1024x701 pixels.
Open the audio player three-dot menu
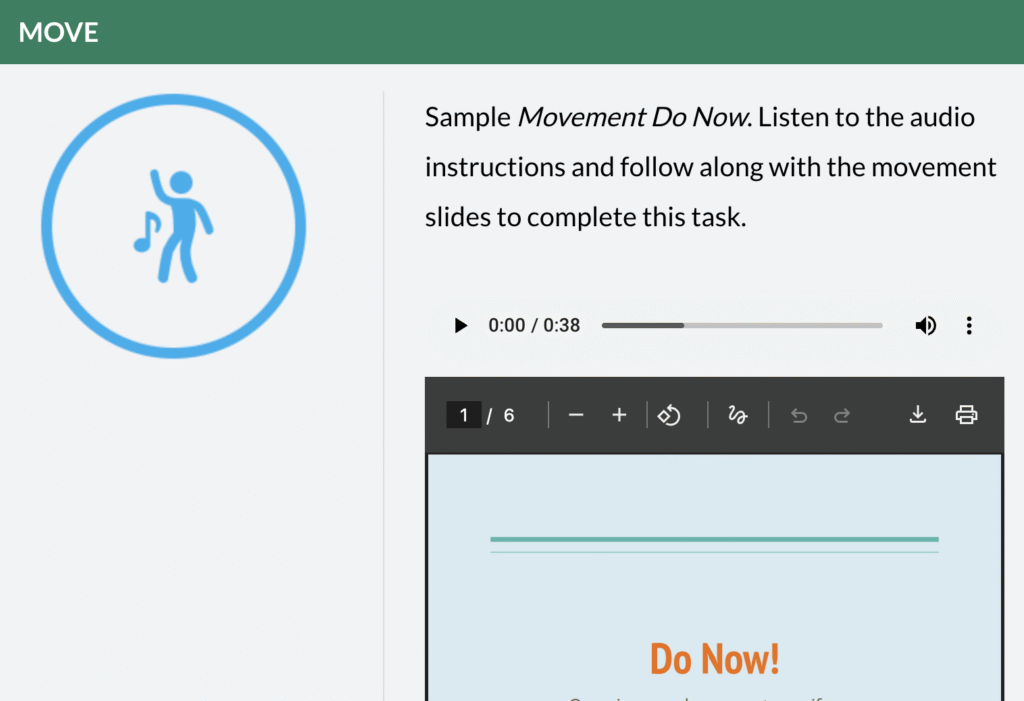[968, 326]
